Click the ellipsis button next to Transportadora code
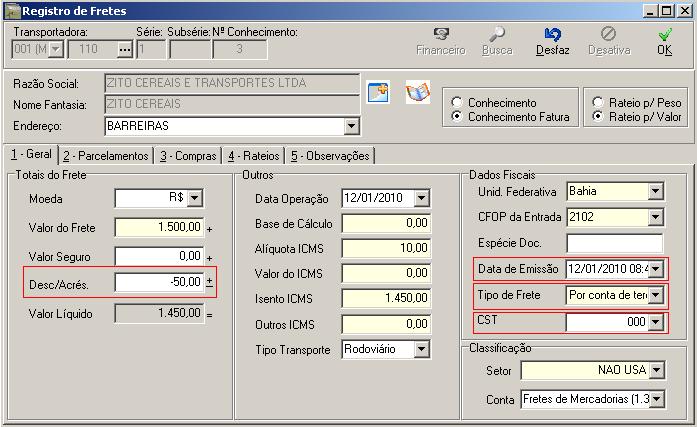This screenshot has height=427, width=697. tap(124, 48)
